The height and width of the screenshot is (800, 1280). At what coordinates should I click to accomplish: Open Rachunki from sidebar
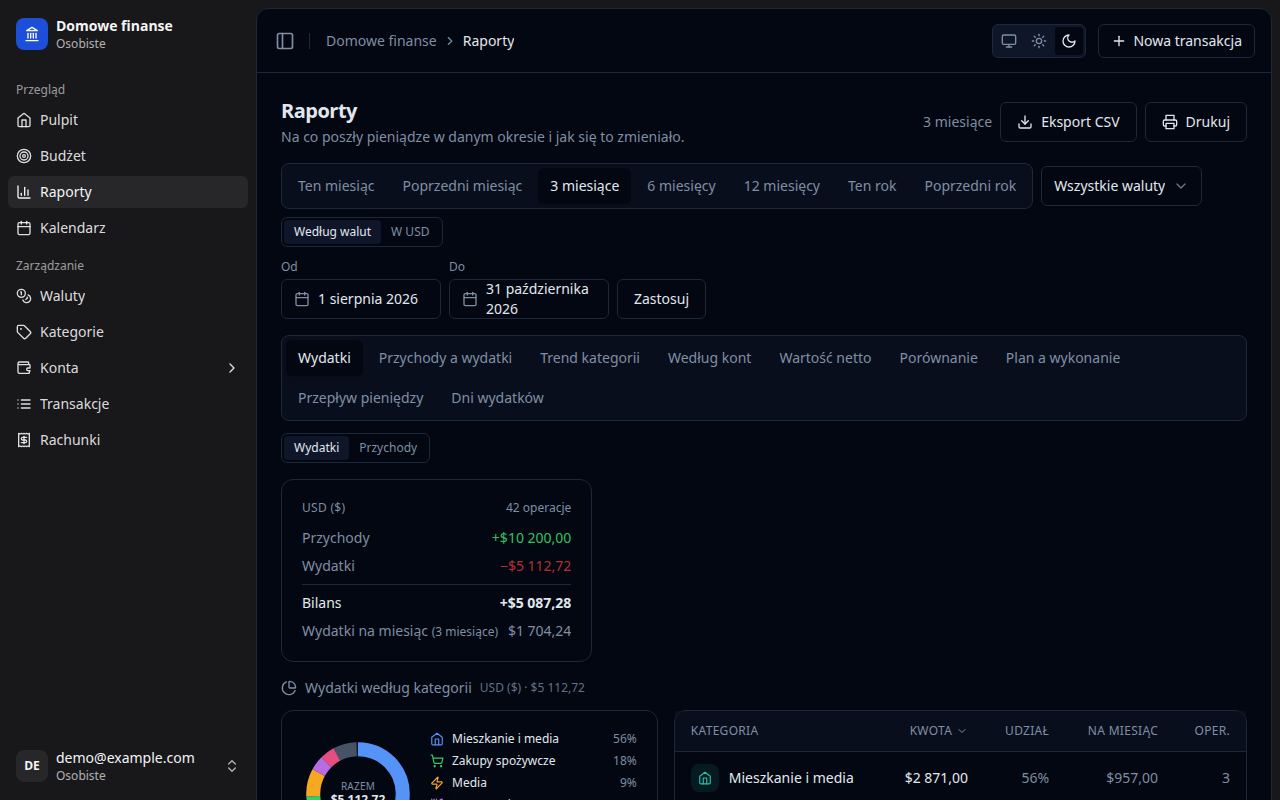tap(128, 440)
